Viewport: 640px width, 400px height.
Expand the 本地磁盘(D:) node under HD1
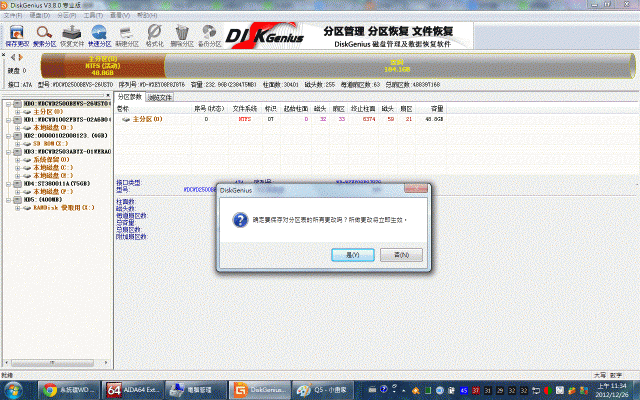(18, 128)
